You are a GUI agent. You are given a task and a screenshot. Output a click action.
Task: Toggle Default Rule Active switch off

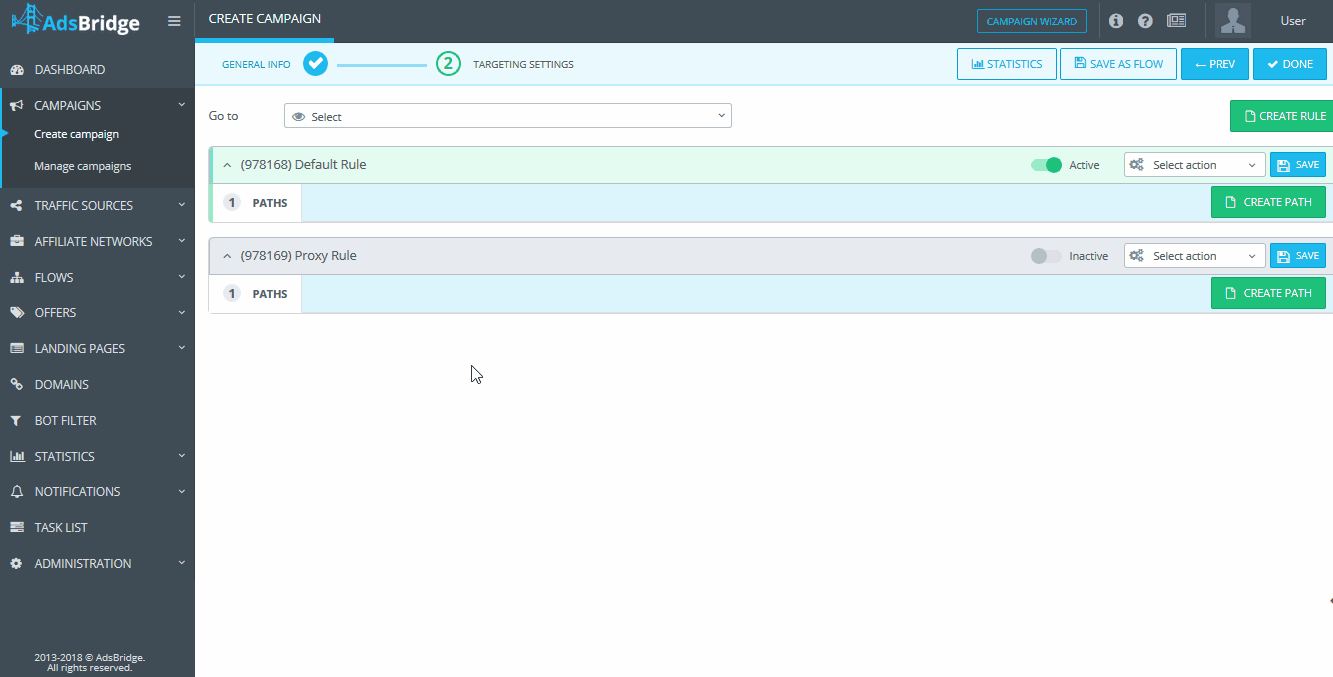(x=1046, y=165)
